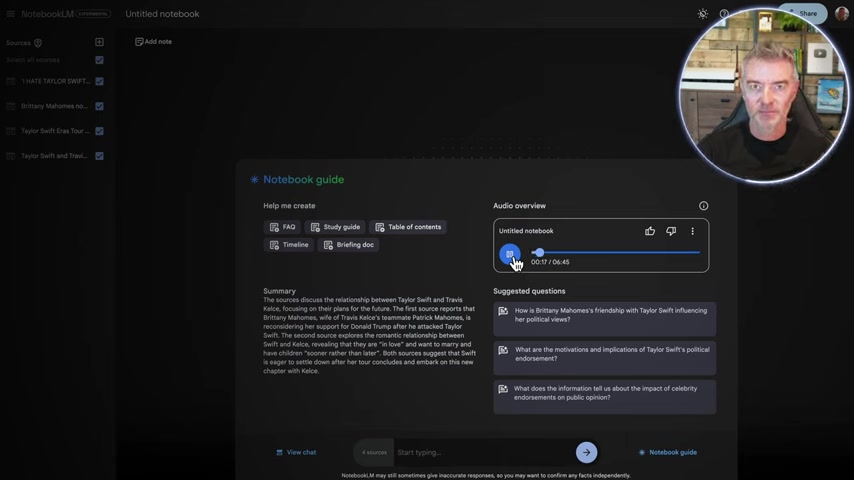Click the Add note button
The image size is (854, 480).
point(153,41)
